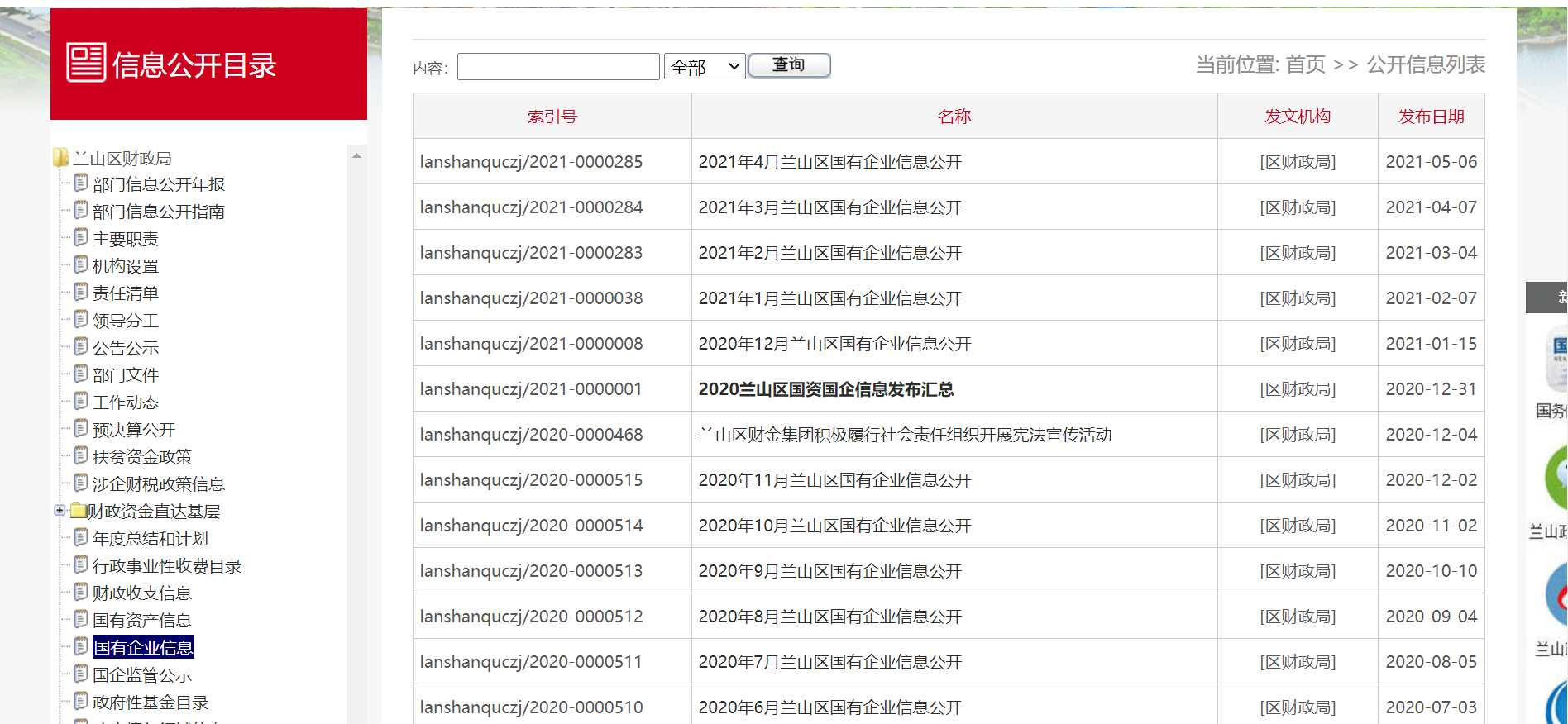Click the 发文机构 column header
The width and height of the screenshot is (1568, 724).
tap(1298, 117)
